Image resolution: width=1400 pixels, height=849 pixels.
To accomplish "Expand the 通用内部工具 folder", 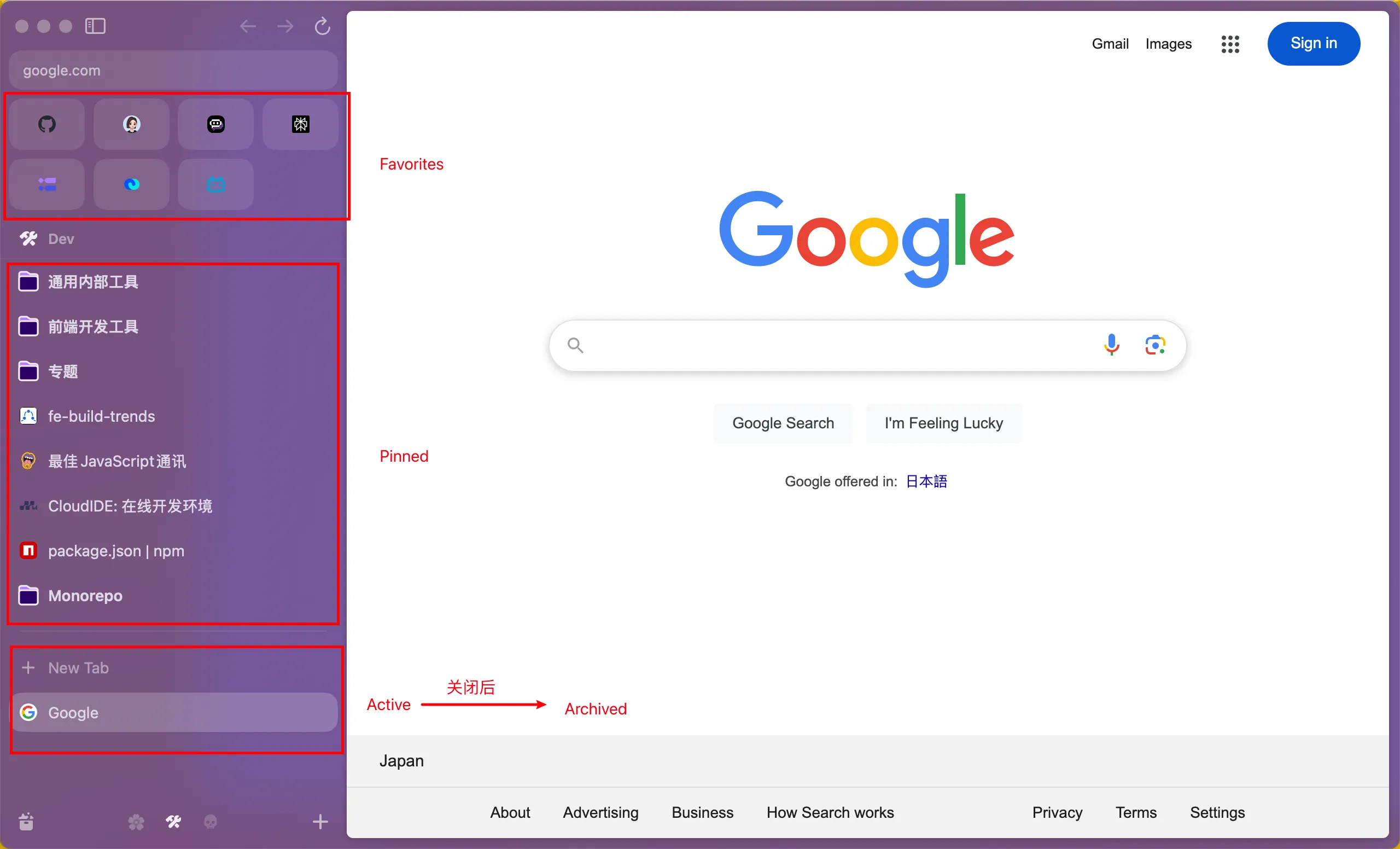I will click(x=92, y=282).
